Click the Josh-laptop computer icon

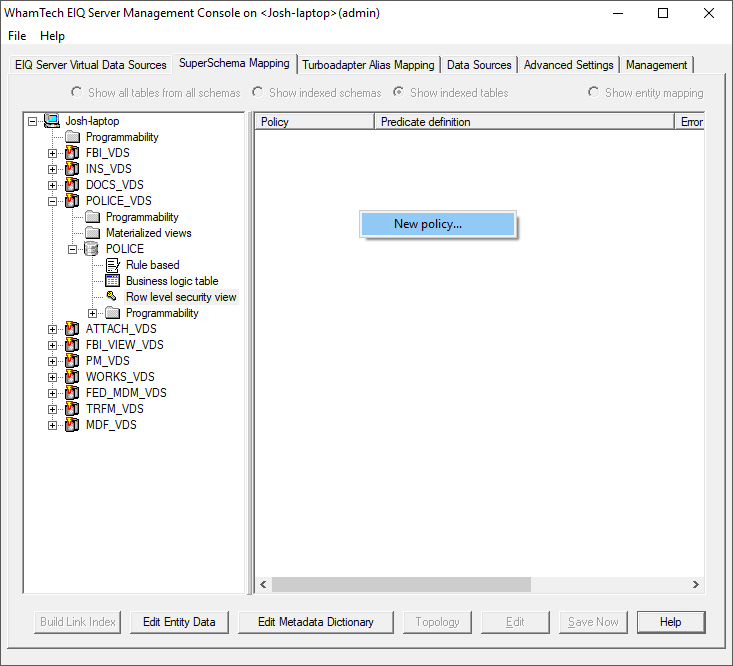coord(52,121)
